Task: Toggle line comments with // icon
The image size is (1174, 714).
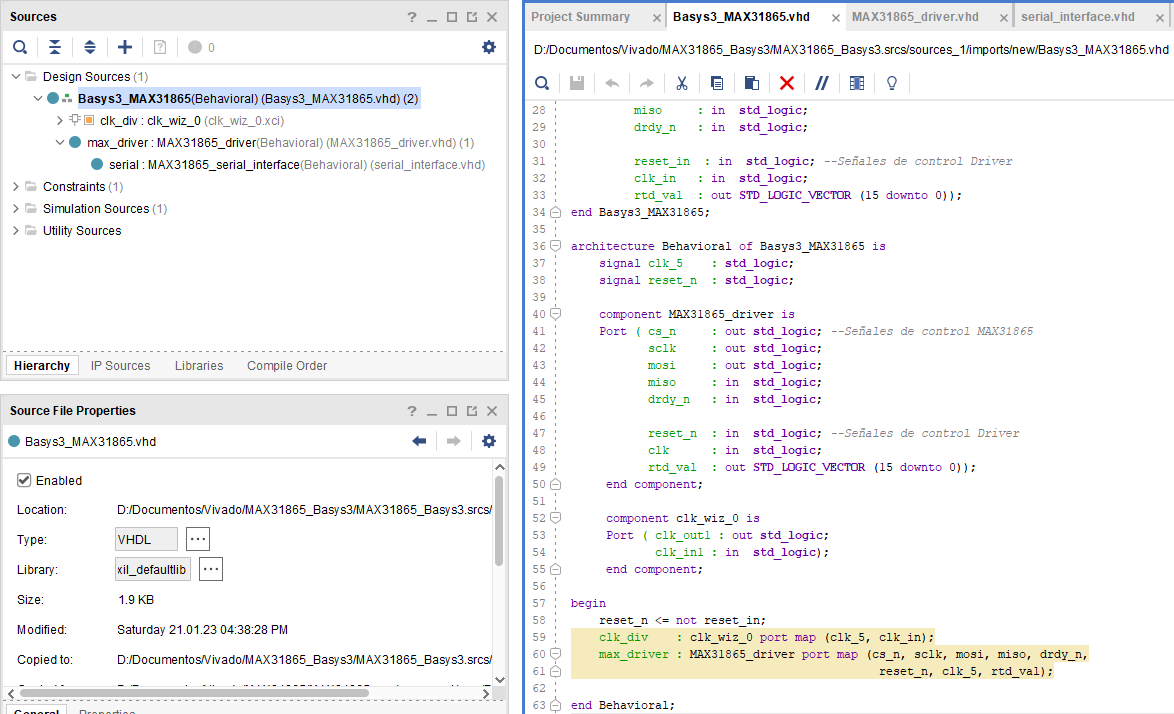Action: [x=821, y=83]
